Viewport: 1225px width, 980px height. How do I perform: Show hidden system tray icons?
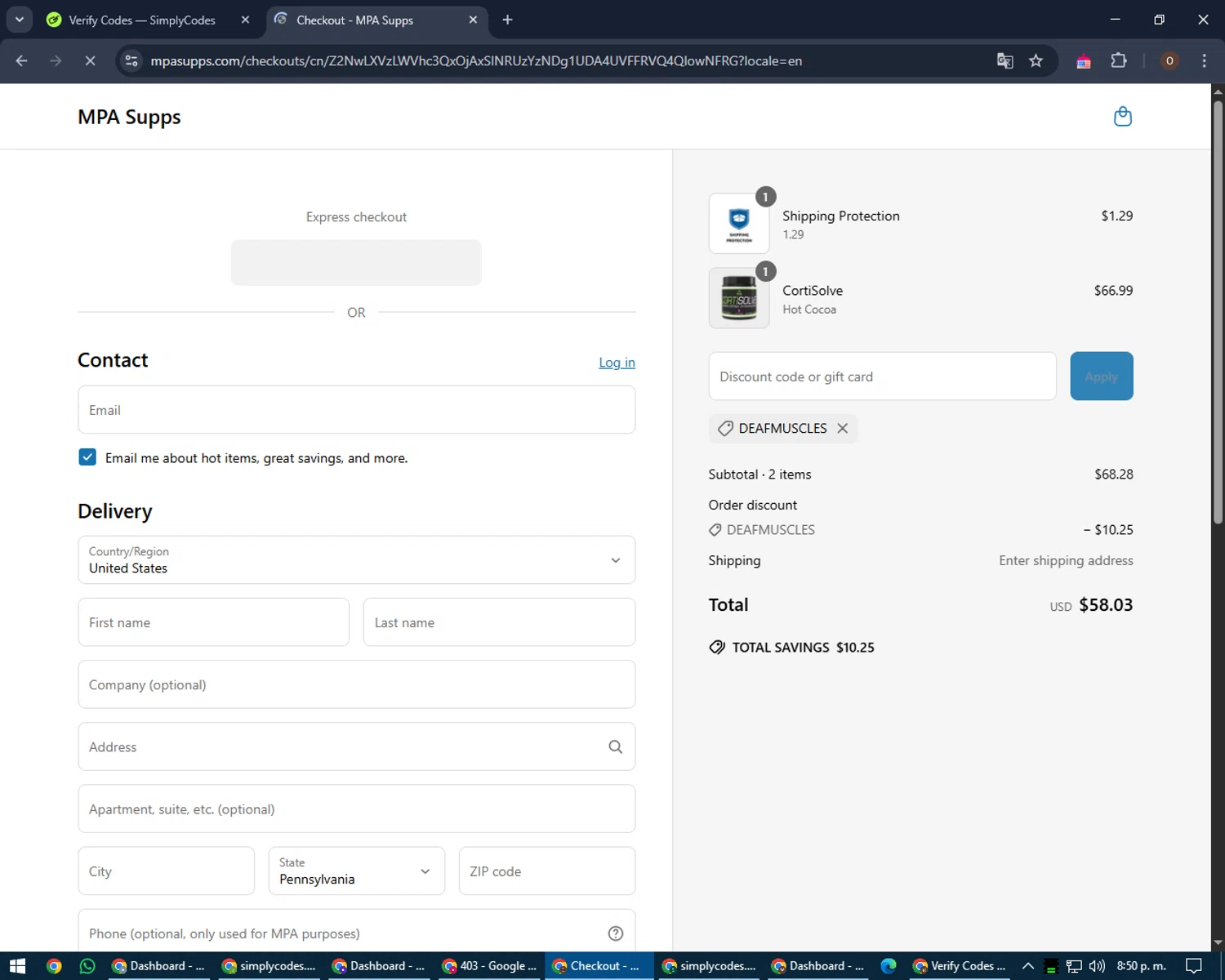(1028, 966)
